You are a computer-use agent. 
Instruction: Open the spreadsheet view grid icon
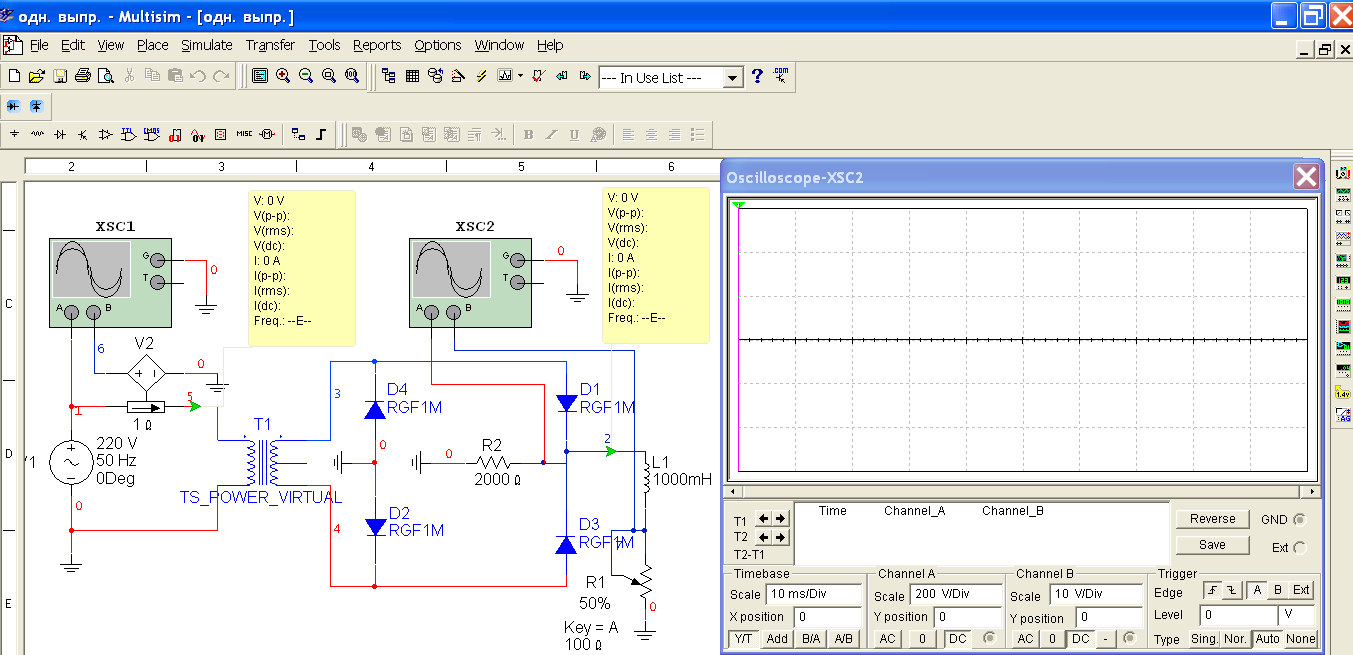tap(412, 76)
